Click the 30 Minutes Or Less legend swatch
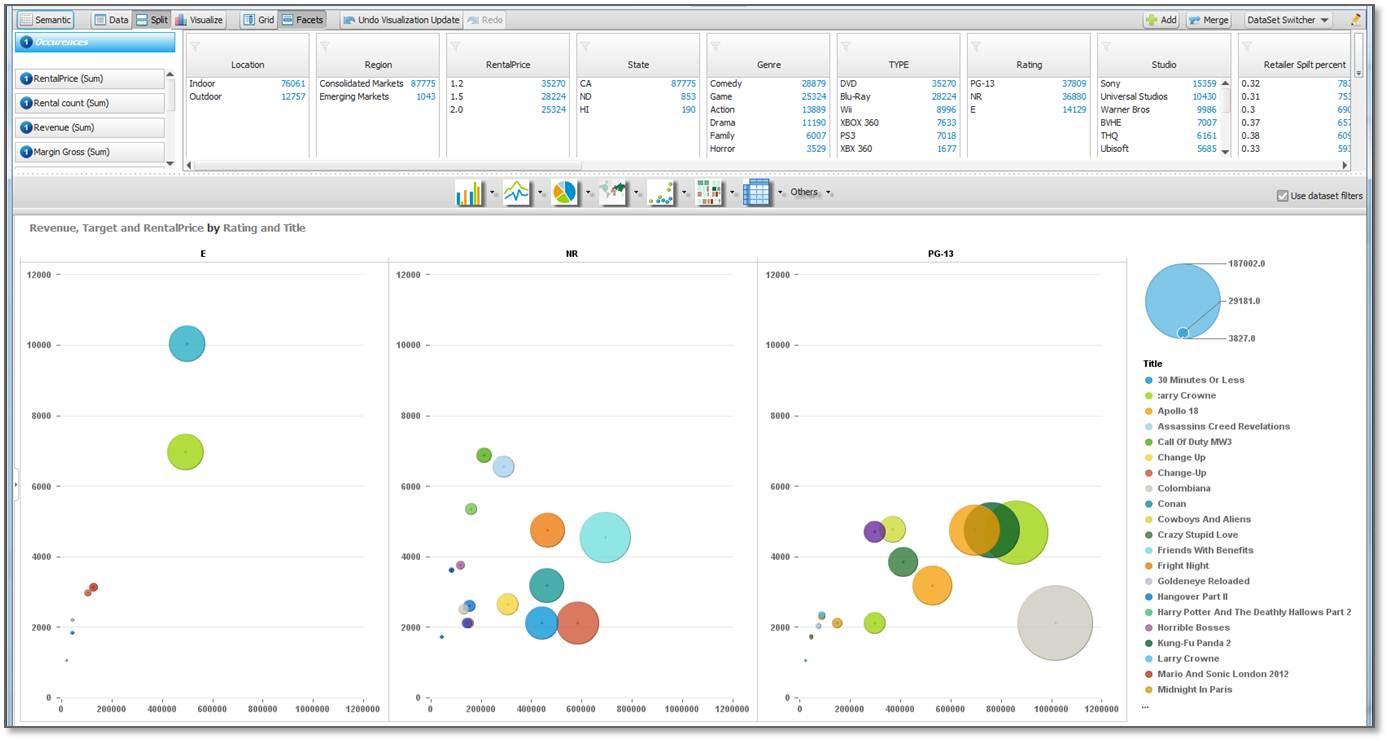 click(x=1148, y=380)
